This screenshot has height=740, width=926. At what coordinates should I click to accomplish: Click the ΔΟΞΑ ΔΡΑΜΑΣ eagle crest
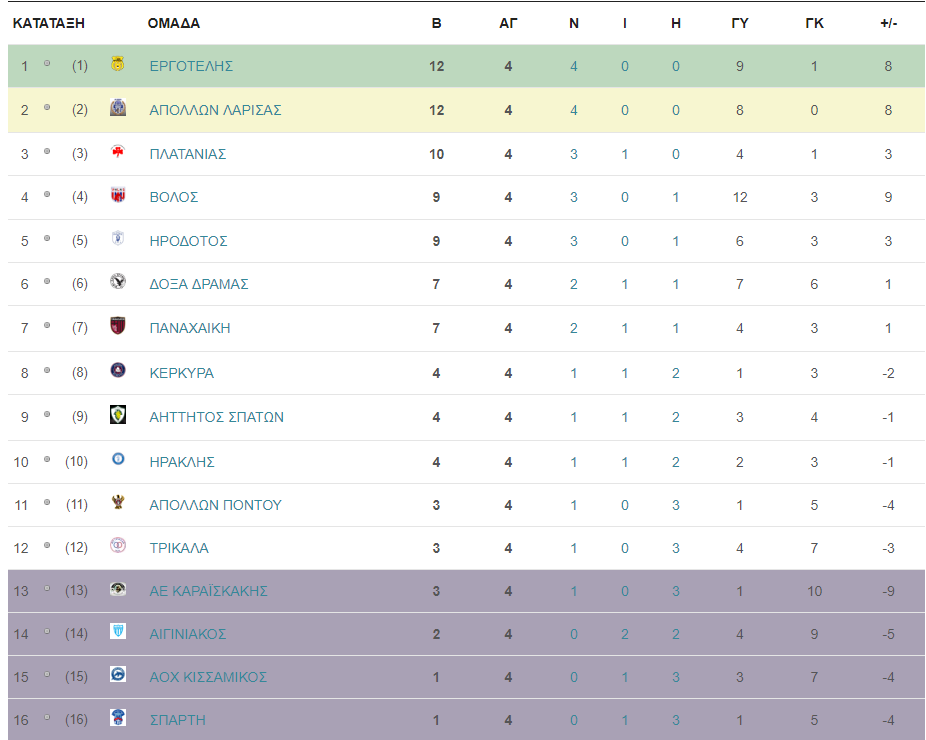pyautogui.click(x=118, y=281)
